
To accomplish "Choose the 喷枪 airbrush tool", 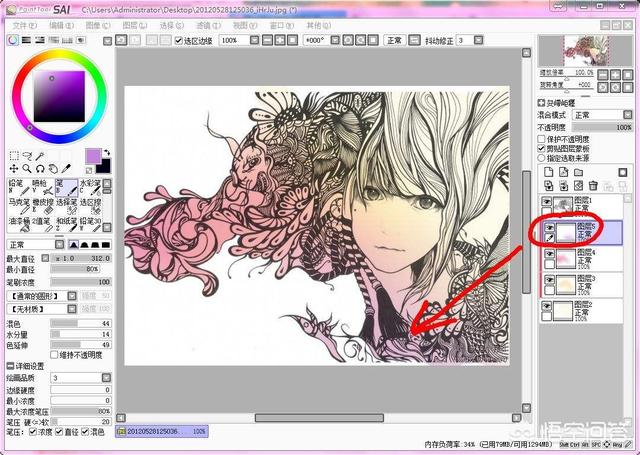I will pyautogui.click(x=43, y=188).
